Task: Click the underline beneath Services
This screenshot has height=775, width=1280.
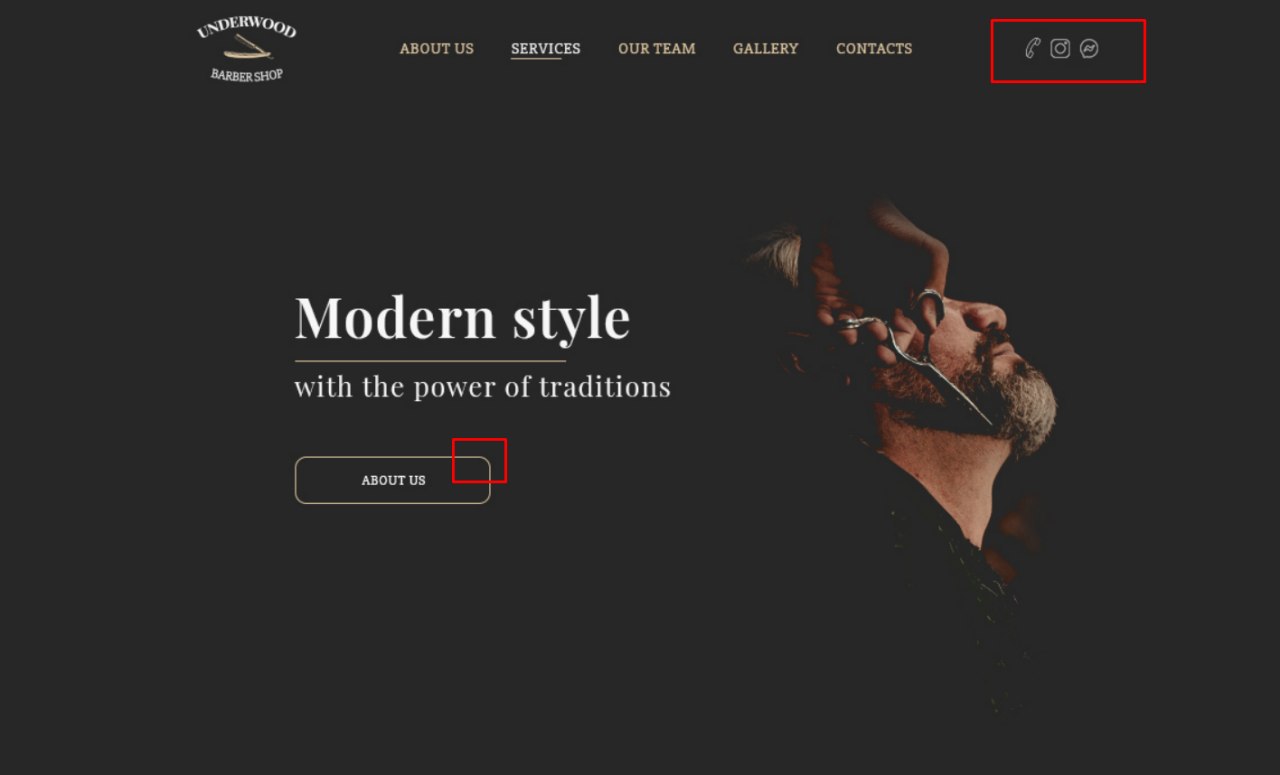Action: point(535,59)
